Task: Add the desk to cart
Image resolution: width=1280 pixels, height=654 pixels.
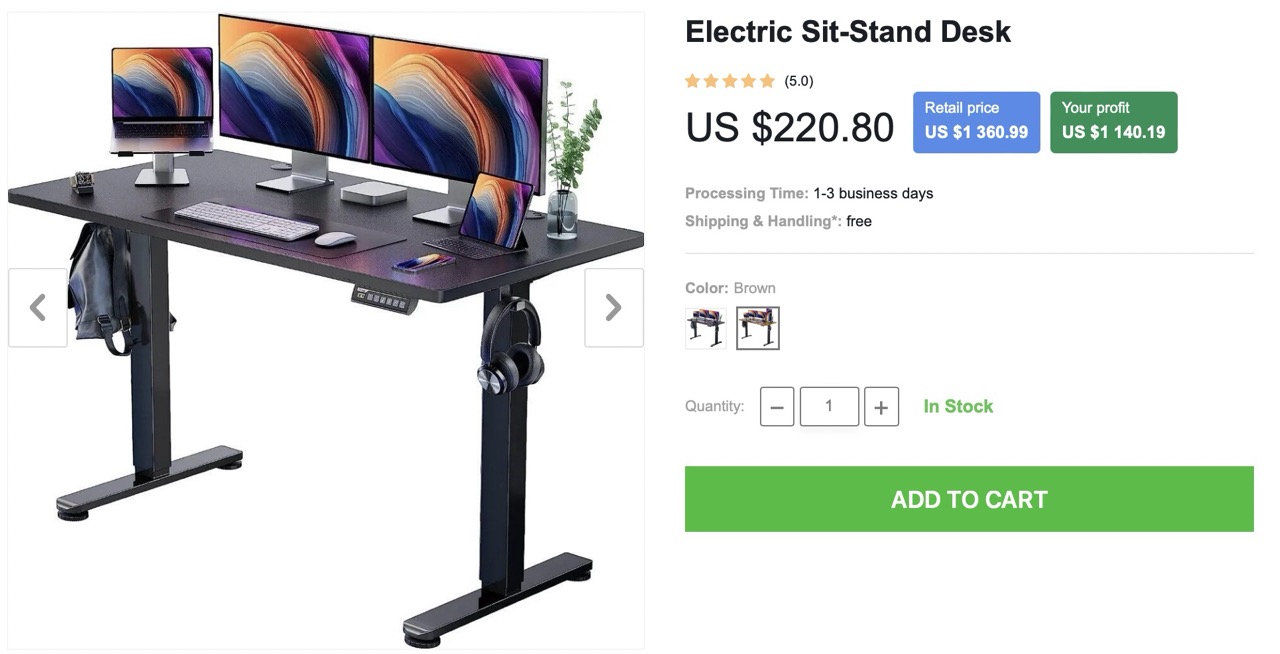Action: point(969,499)
